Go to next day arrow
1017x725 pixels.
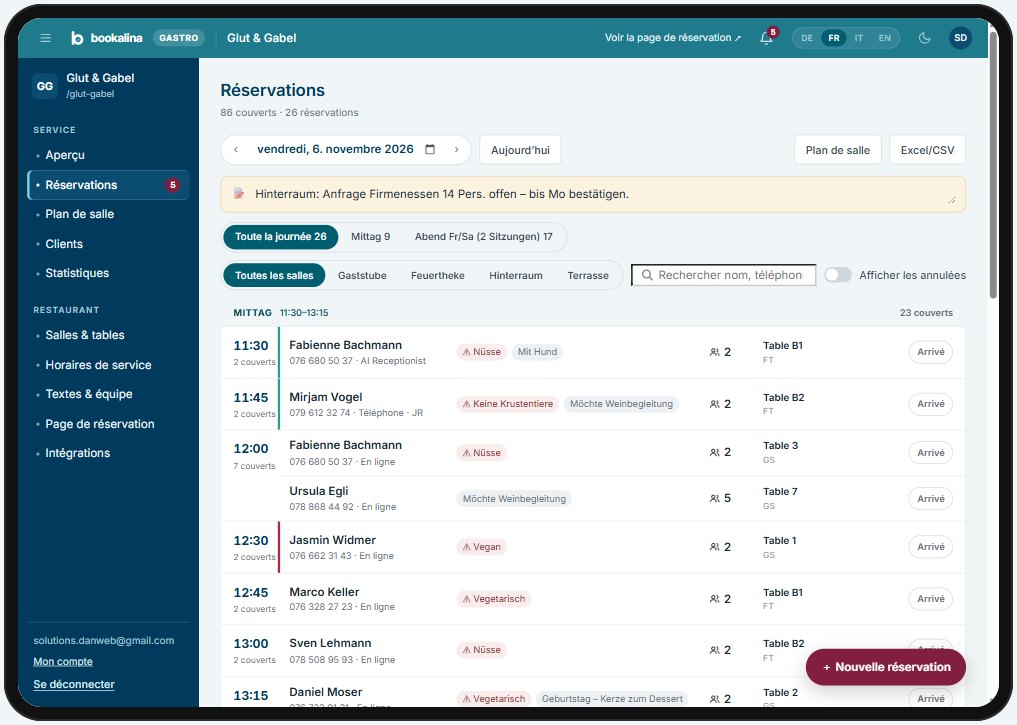click(x=457, y=149)
